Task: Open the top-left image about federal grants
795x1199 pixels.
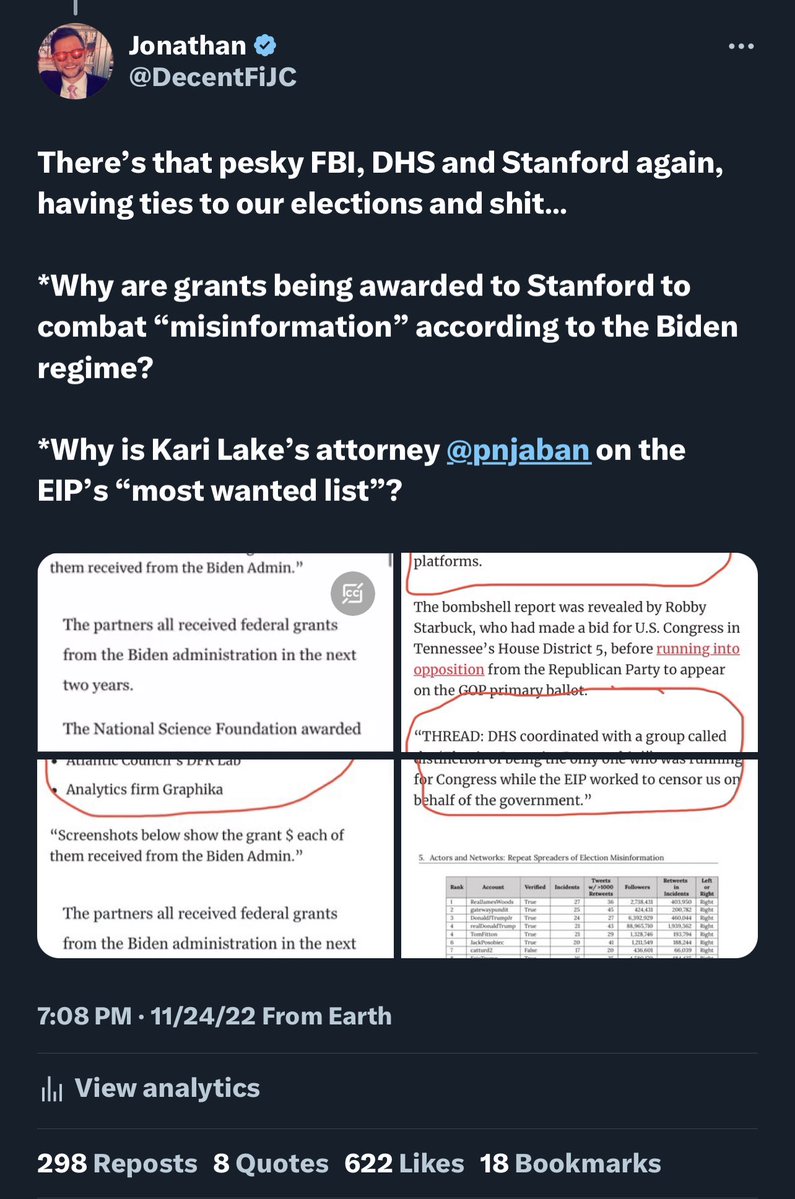Action: click(216, 652)
